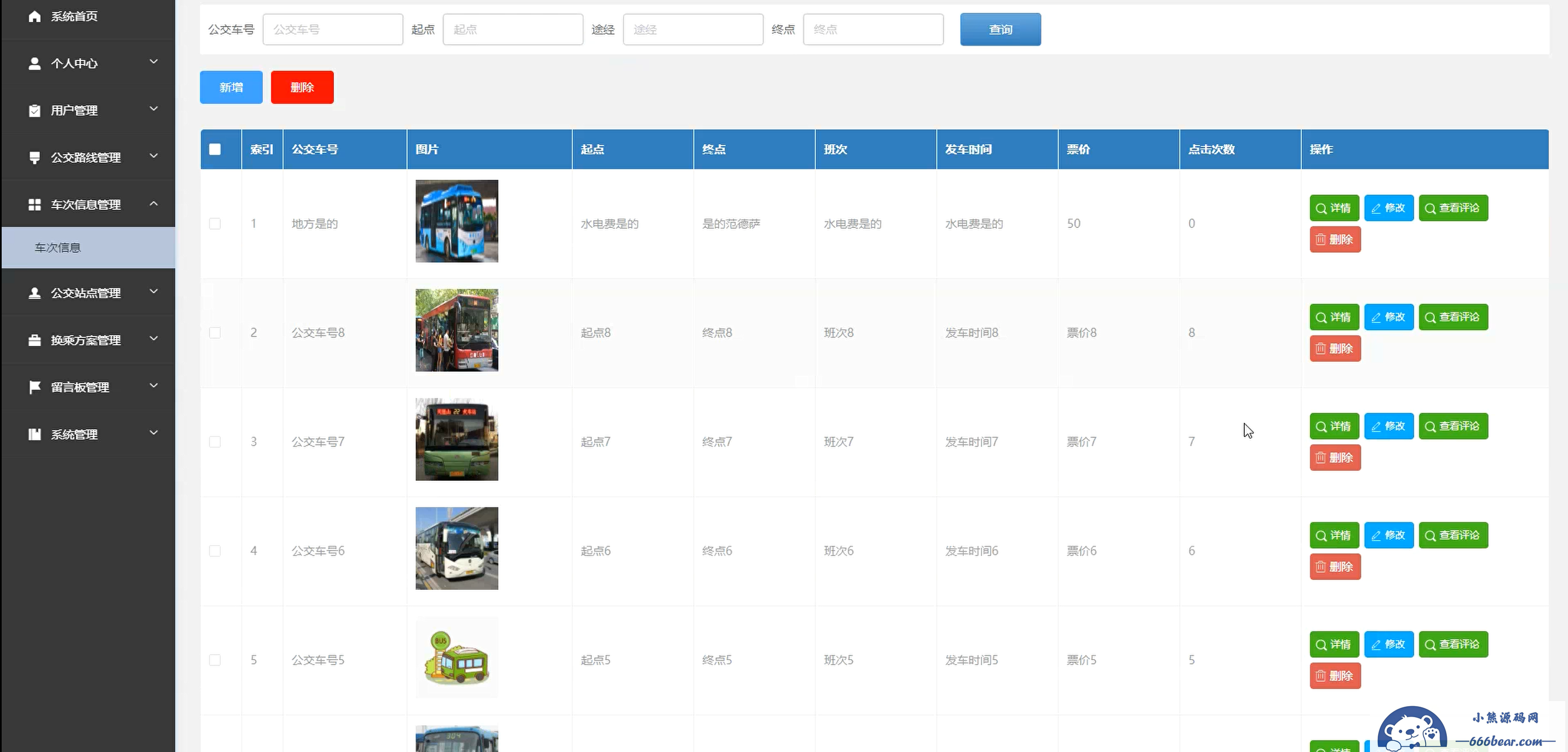This screenshot has height=752, width=1568.
Task: Open the 系统首页 menu label
Action: (x=74, y=17)
